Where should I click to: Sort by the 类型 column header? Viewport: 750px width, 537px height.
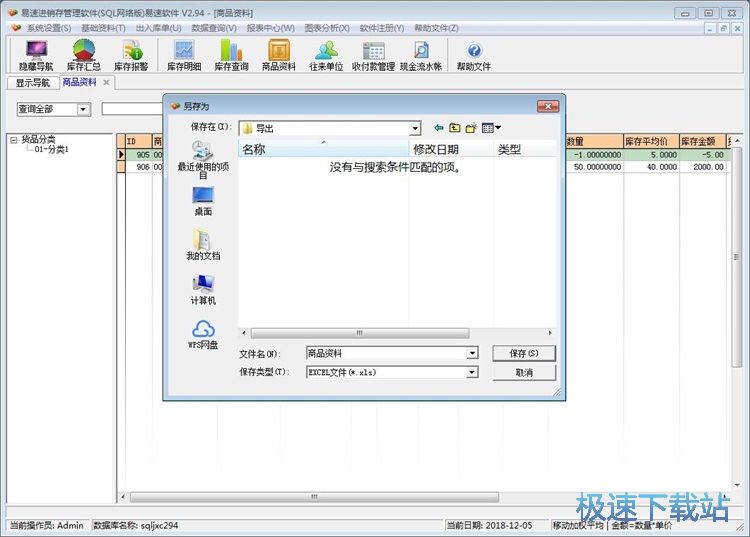[525, 149]
